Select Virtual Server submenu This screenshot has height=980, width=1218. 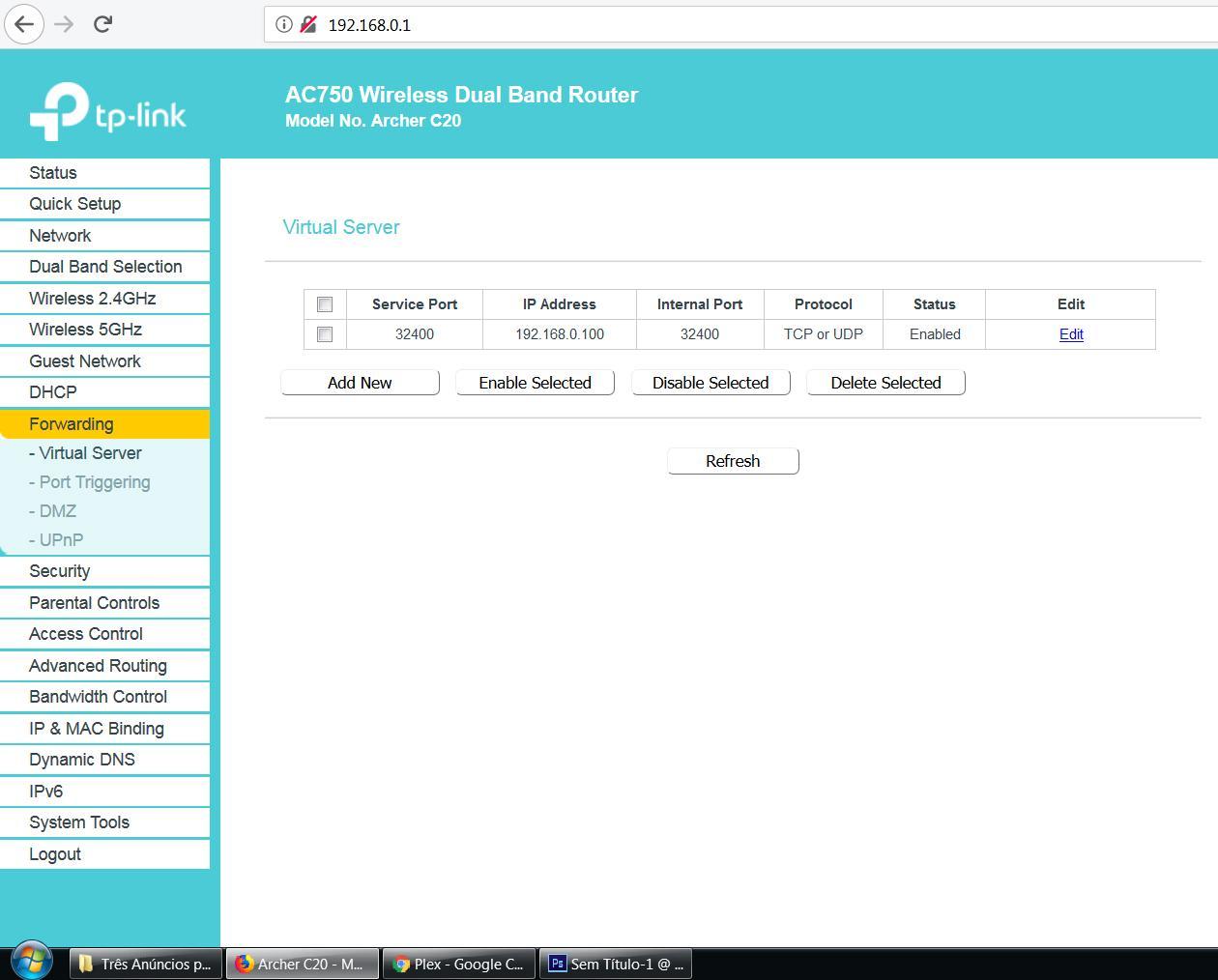tap(85, 453)
